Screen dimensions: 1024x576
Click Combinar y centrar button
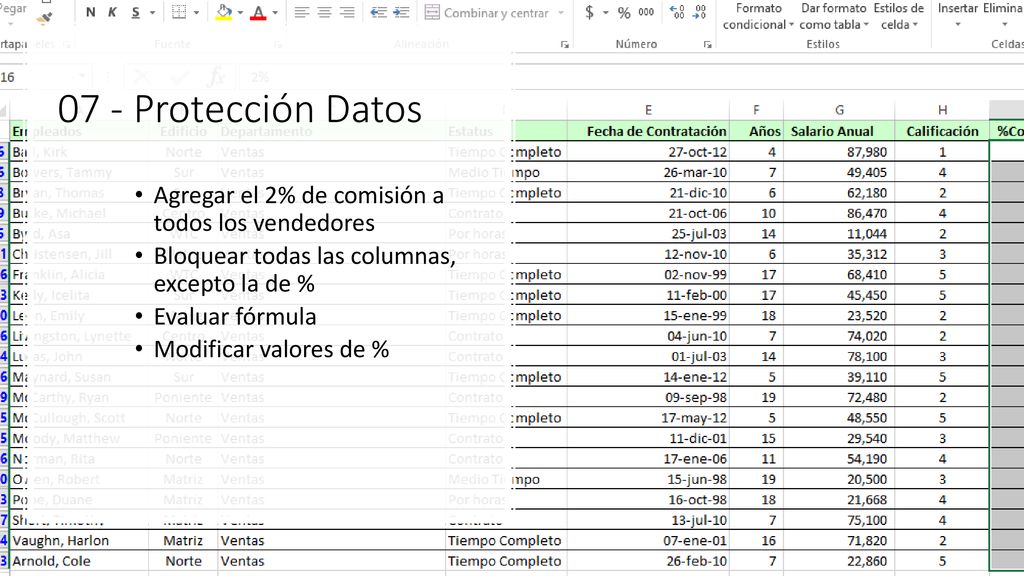(x=487, y=12)
